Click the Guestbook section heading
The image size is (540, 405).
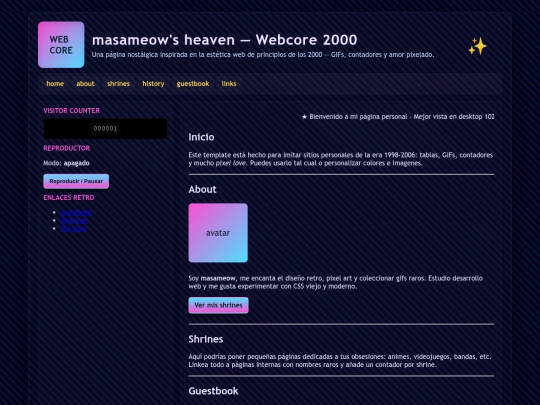pos(214,391)
